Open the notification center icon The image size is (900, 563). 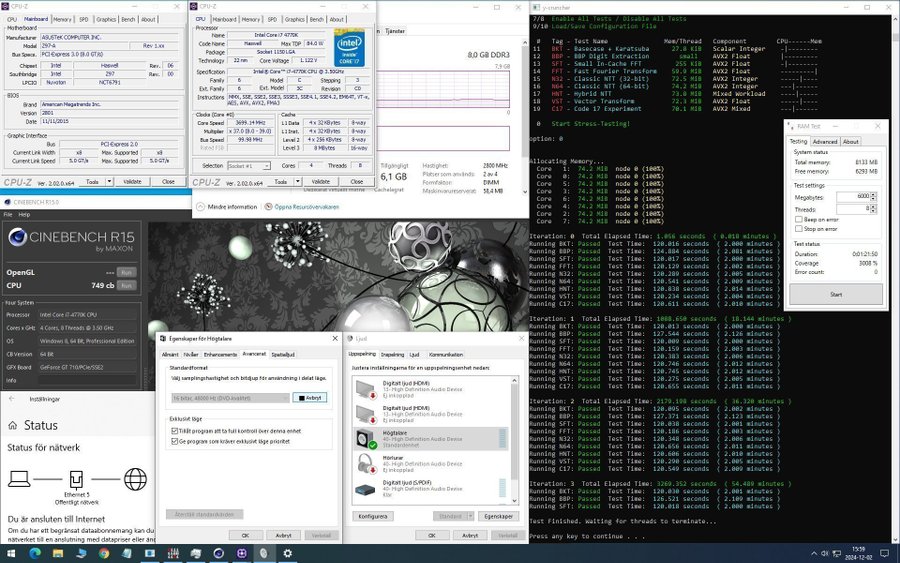885,554
